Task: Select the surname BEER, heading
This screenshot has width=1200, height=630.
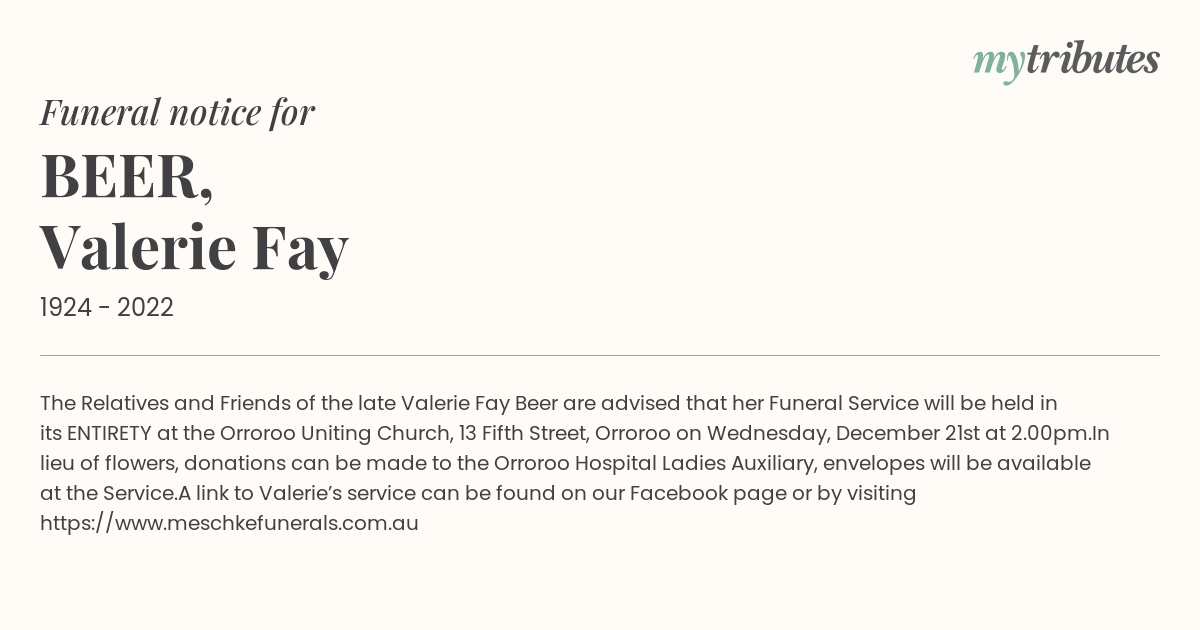Action: point(127,176)
